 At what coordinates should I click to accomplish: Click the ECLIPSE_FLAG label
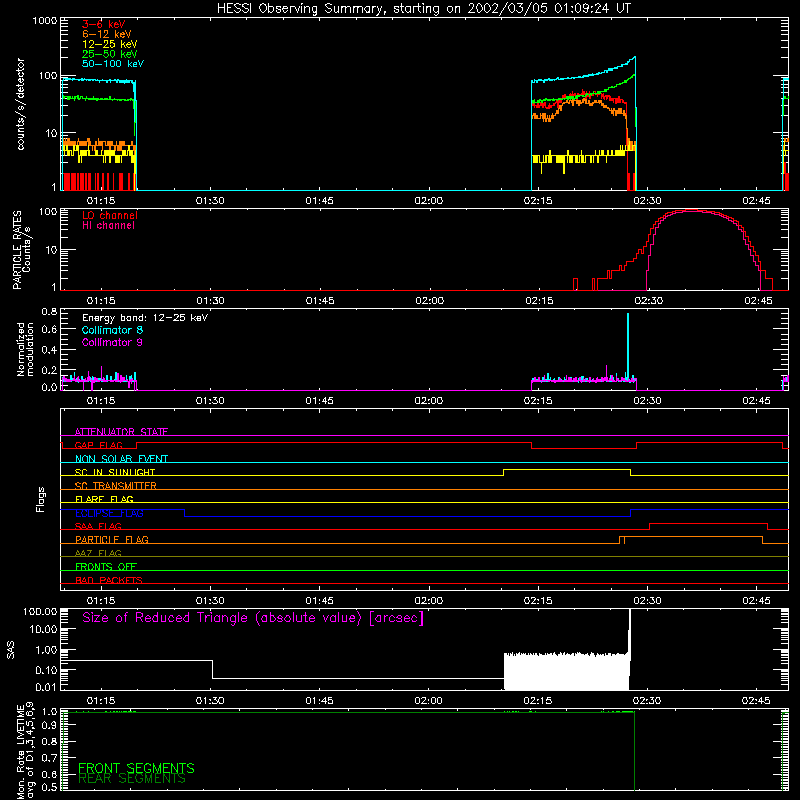[x=109, y=513]
